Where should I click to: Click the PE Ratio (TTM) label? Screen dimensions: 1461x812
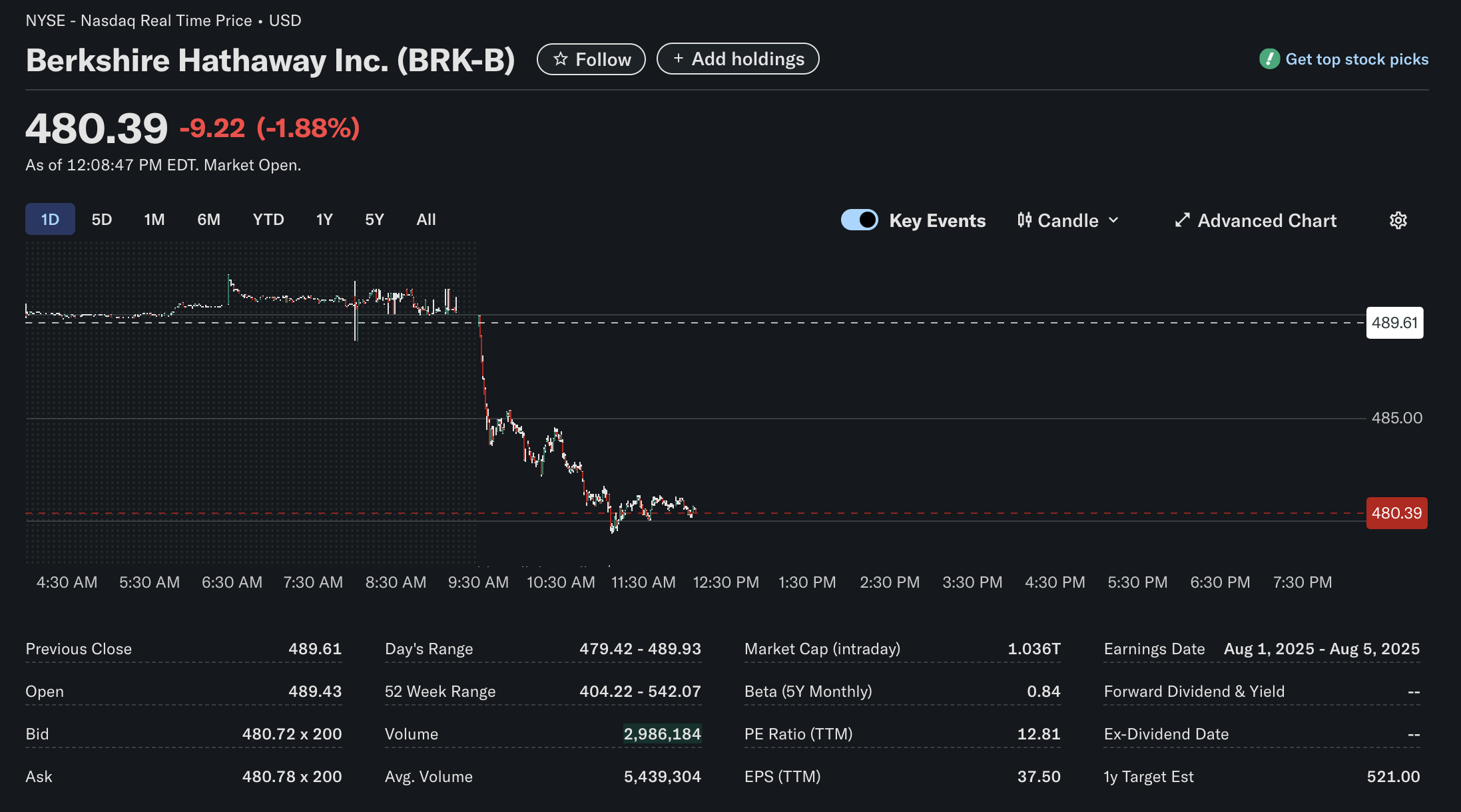pos(798,734)
